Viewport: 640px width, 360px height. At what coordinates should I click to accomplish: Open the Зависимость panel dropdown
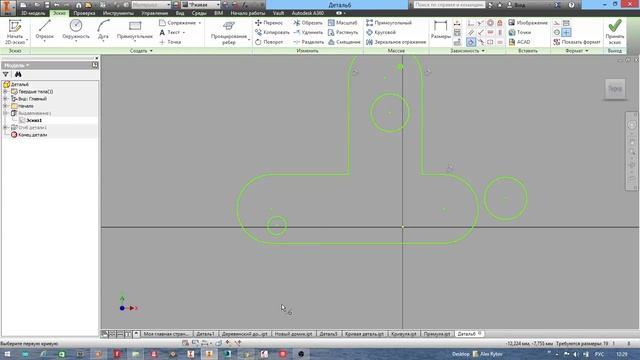point(467,51)
